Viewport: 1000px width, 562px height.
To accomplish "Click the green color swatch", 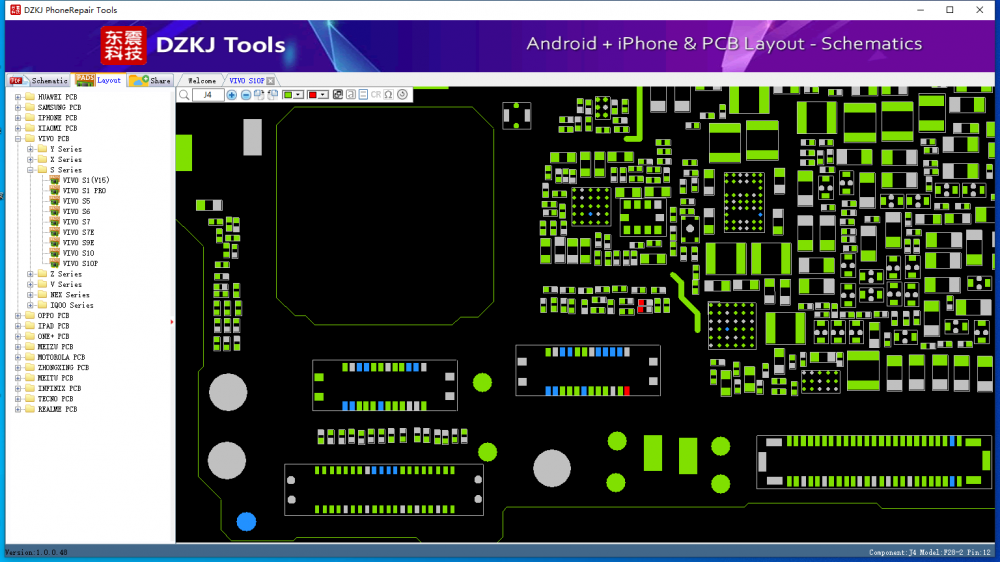I will (288, 94).
